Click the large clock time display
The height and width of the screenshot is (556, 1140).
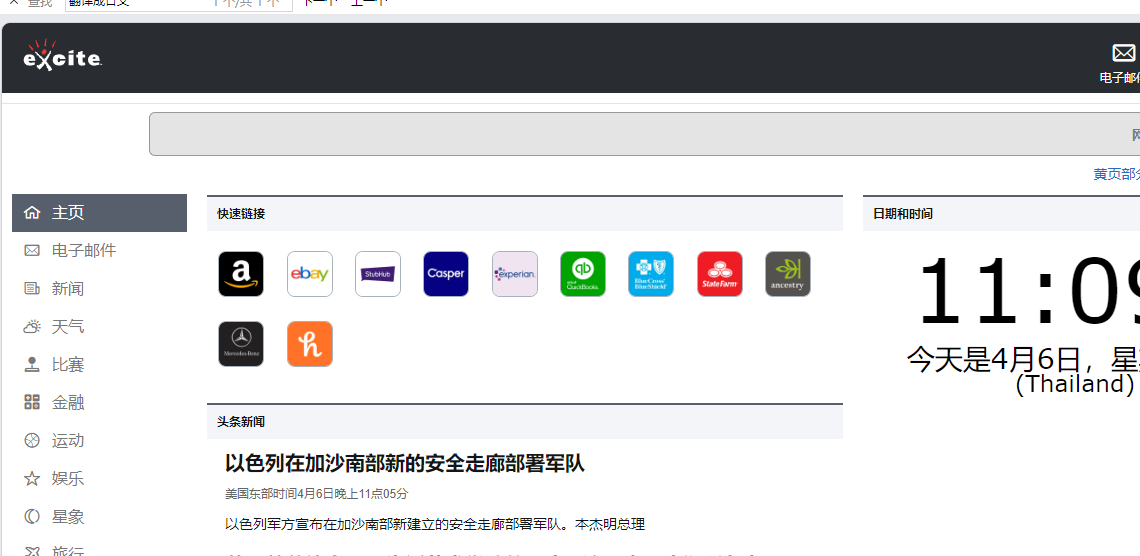point(1028,291)
